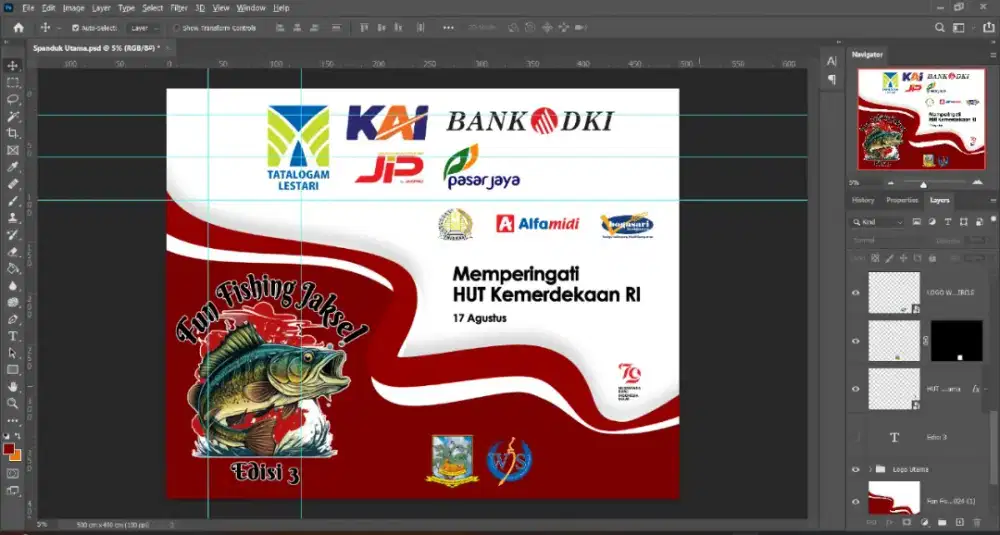Image resolution: width=1000 pixels, height=535 pixels.
Task: Click the foreground color swatch
Action: click(9, 449)
